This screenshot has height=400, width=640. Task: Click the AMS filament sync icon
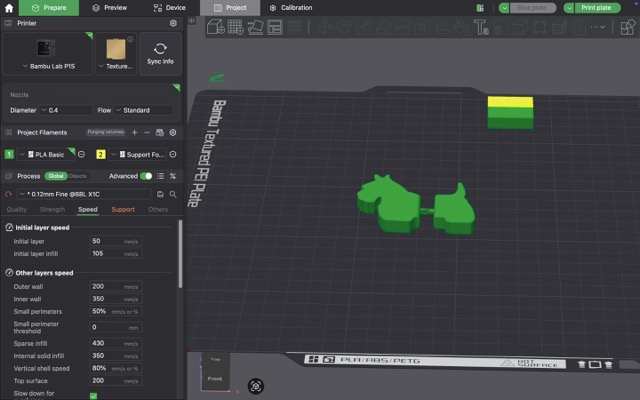pyautogui.click(x=160, y=133)
